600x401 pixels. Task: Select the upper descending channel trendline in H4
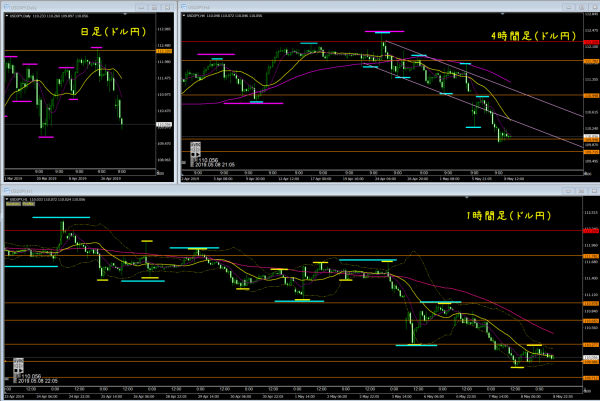483,78
